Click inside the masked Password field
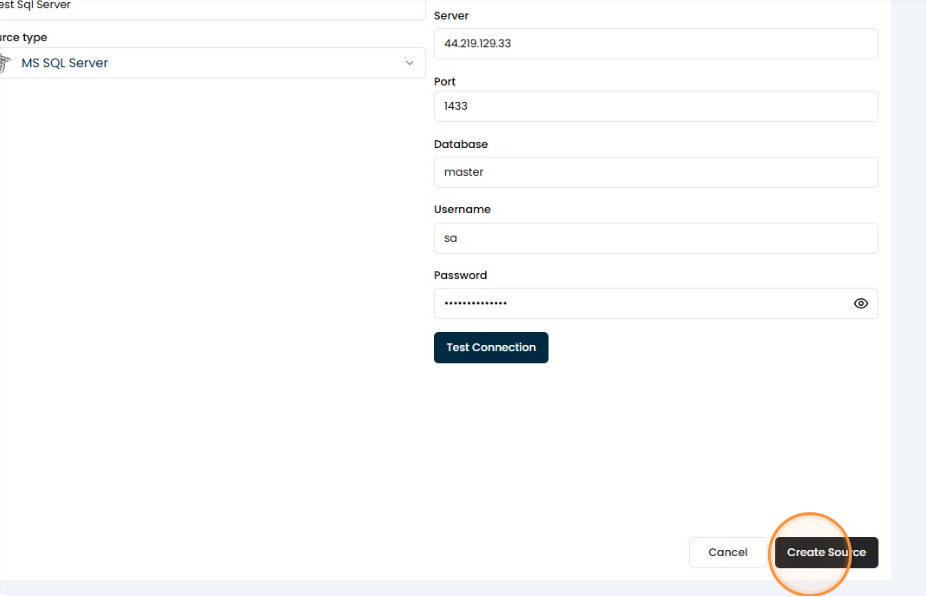This screenshot has width=926, height=597. point(656,304)
